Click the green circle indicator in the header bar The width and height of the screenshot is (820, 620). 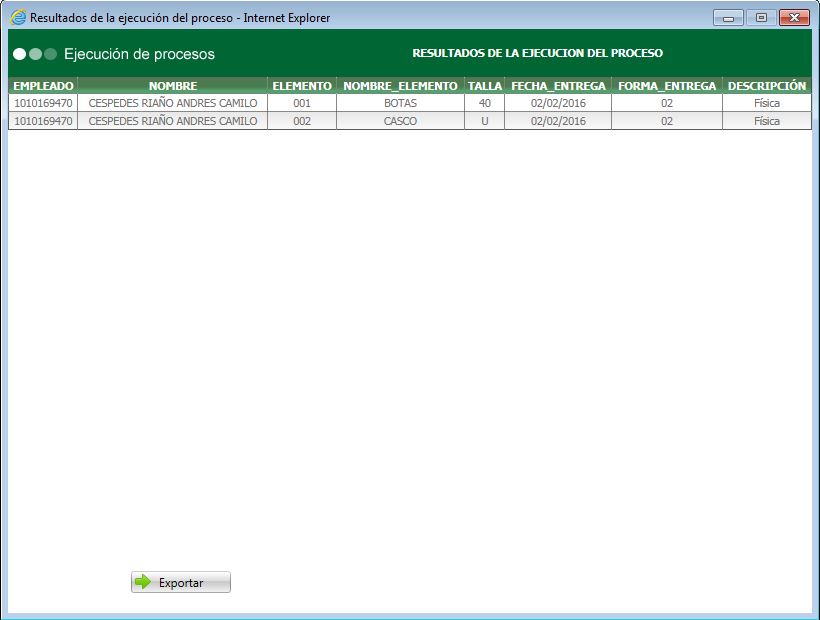(x=50, y=55)
